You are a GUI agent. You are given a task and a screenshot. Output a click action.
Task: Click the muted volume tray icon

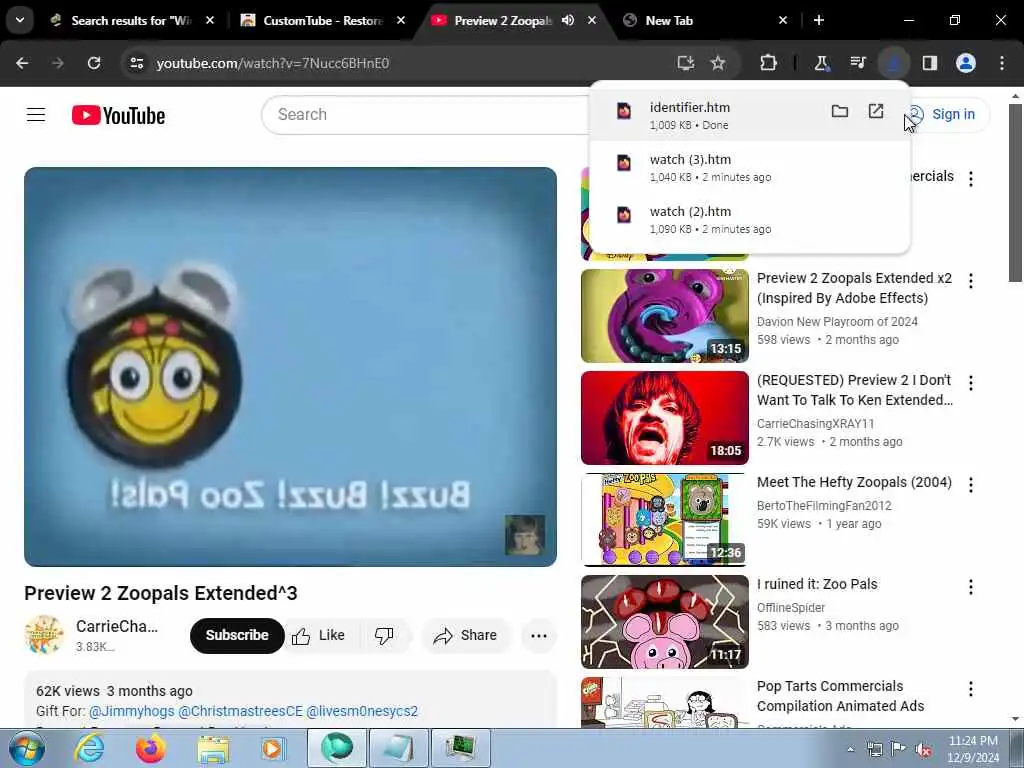click(923, 750)
